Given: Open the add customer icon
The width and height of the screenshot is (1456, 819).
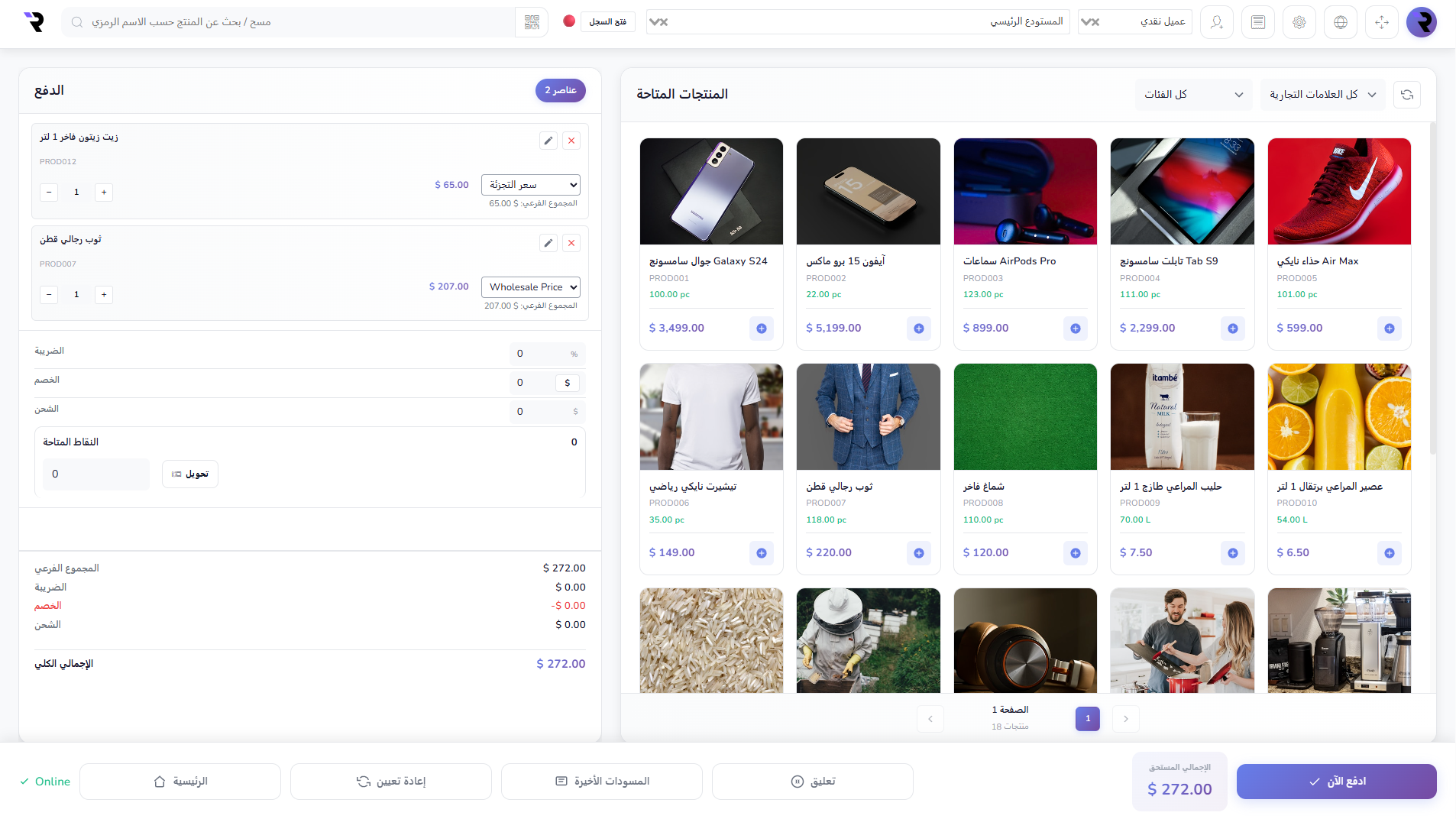Looking at the screenshot, I should pos(1216,22).
